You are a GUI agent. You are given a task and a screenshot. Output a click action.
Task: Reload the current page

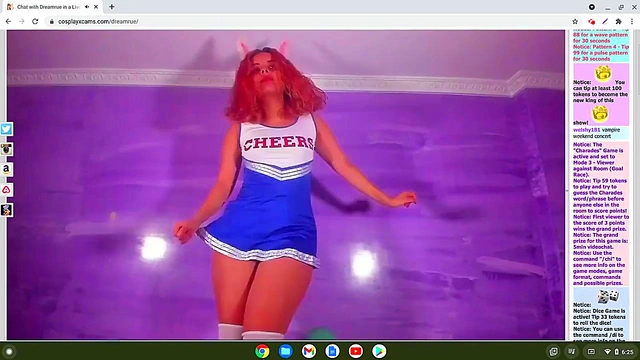pos(35,21)
